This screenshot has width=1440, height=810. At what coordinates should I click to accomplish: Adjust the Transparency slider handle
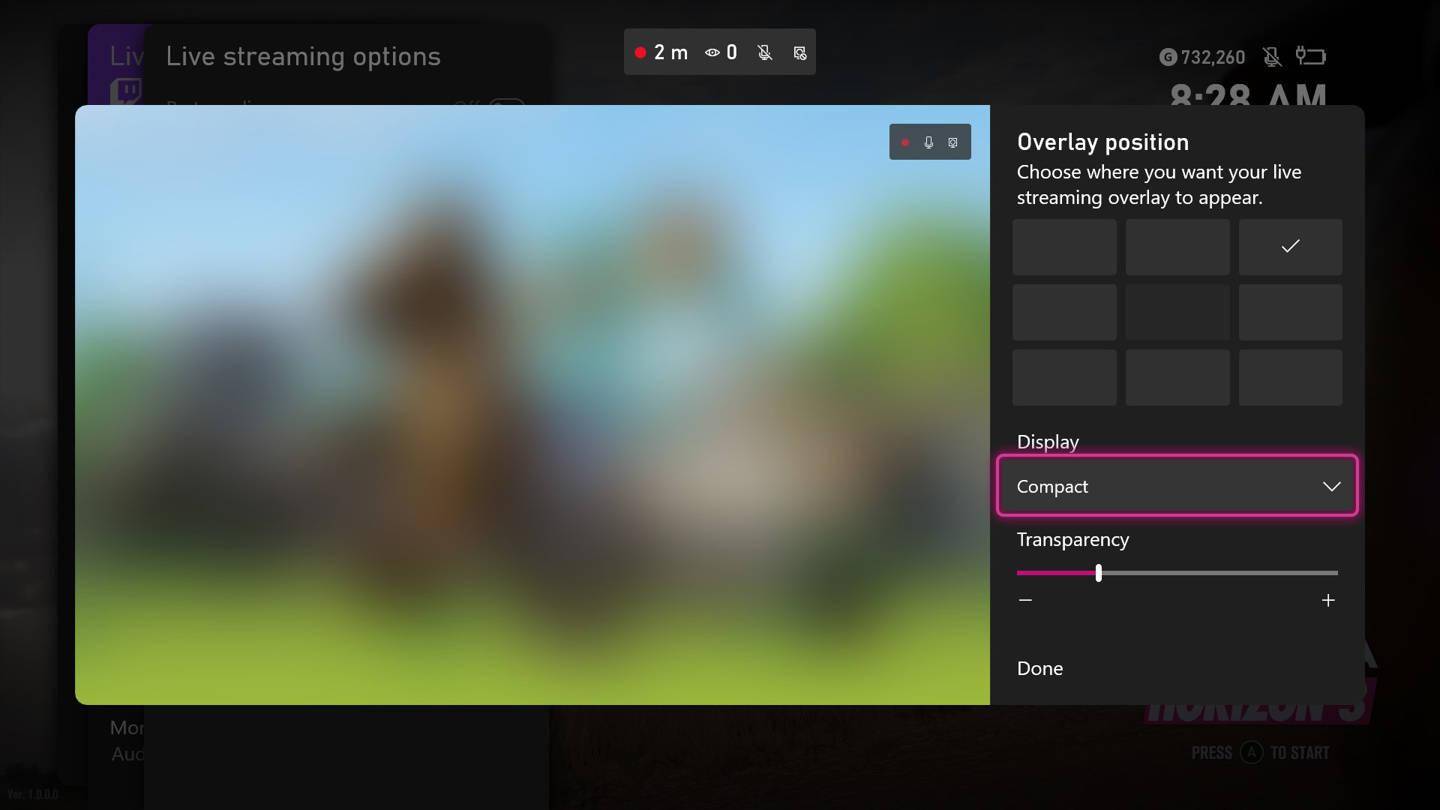pyautogui.click(x=1098, y=572)
